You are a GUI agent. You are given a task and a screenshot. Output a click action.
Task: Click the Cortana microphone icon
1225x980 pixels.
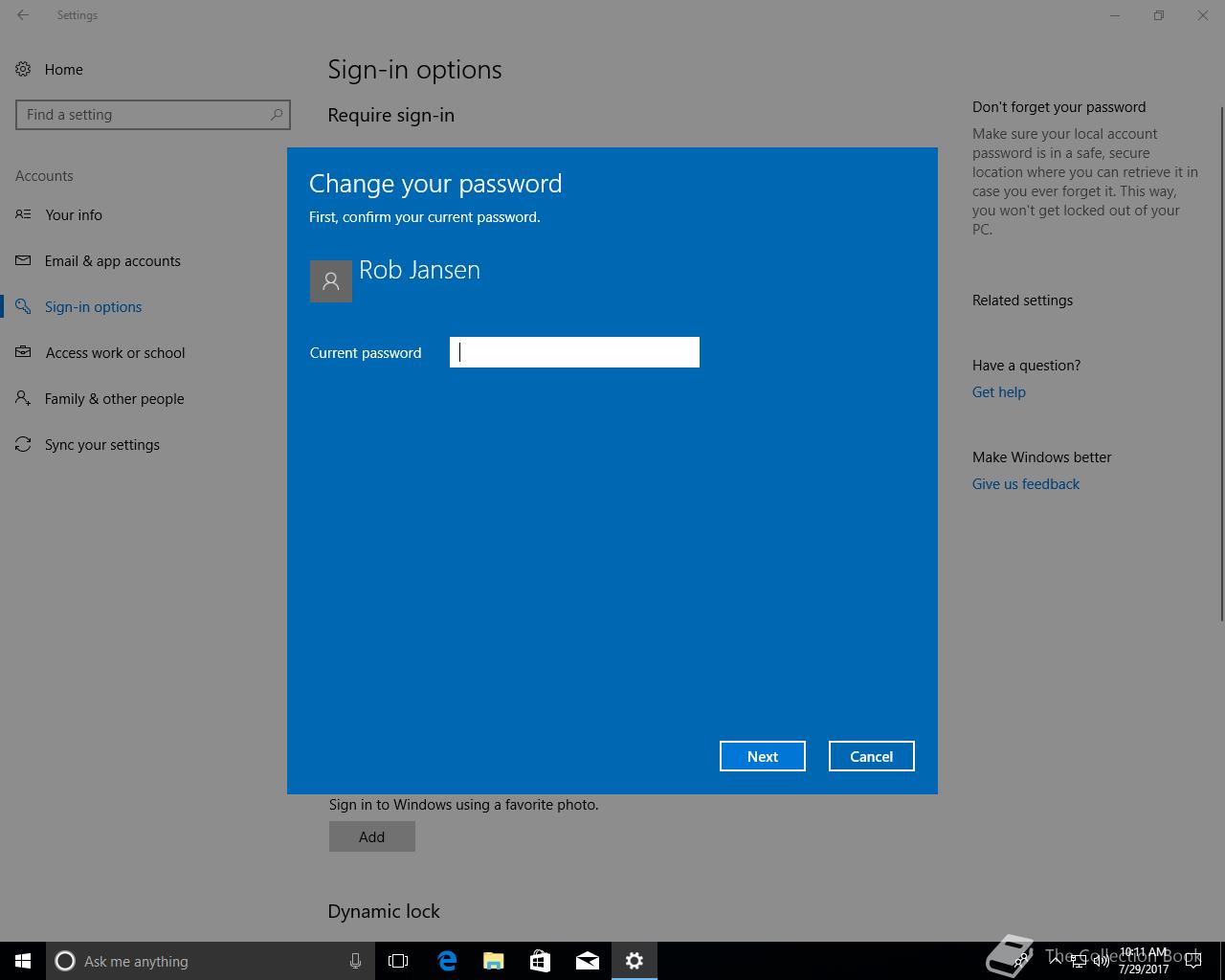[355, 961]
